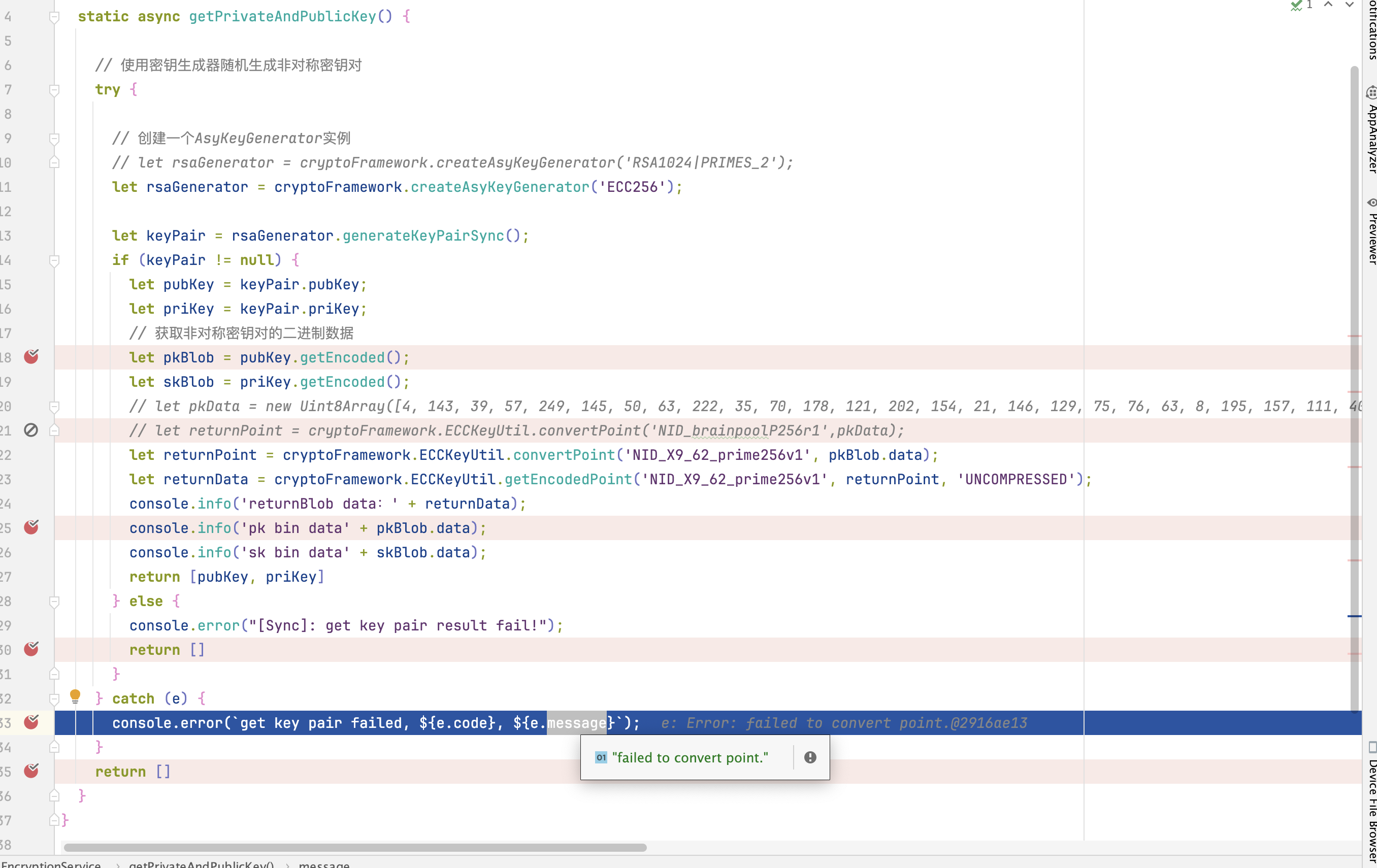The width and height of the screenshot is (1377, 868).
Task: Click the try keyword on line 7
Action: click(108, 90)
